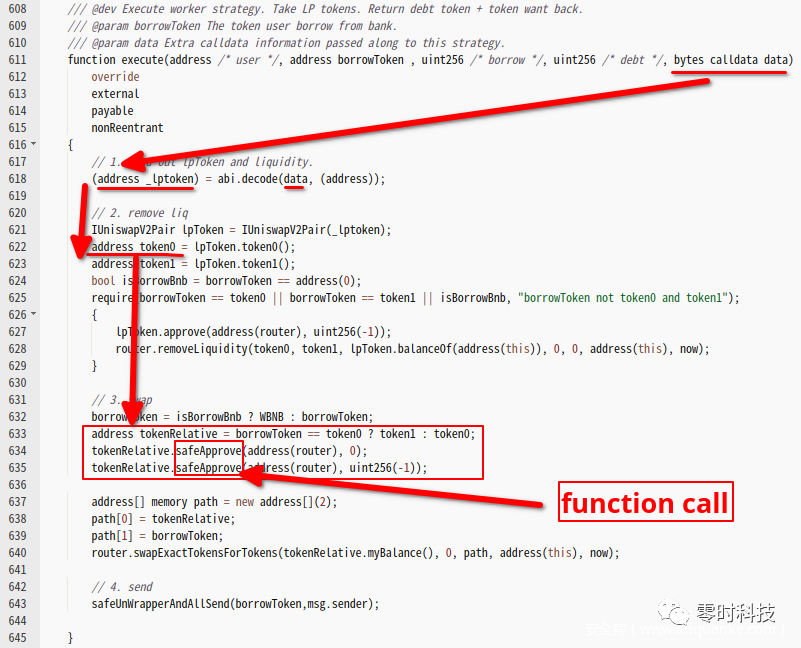Screen dimensions: 801x648
Task: Click the string "borrowToken not token0 and token1"
Action: (623, 298)
